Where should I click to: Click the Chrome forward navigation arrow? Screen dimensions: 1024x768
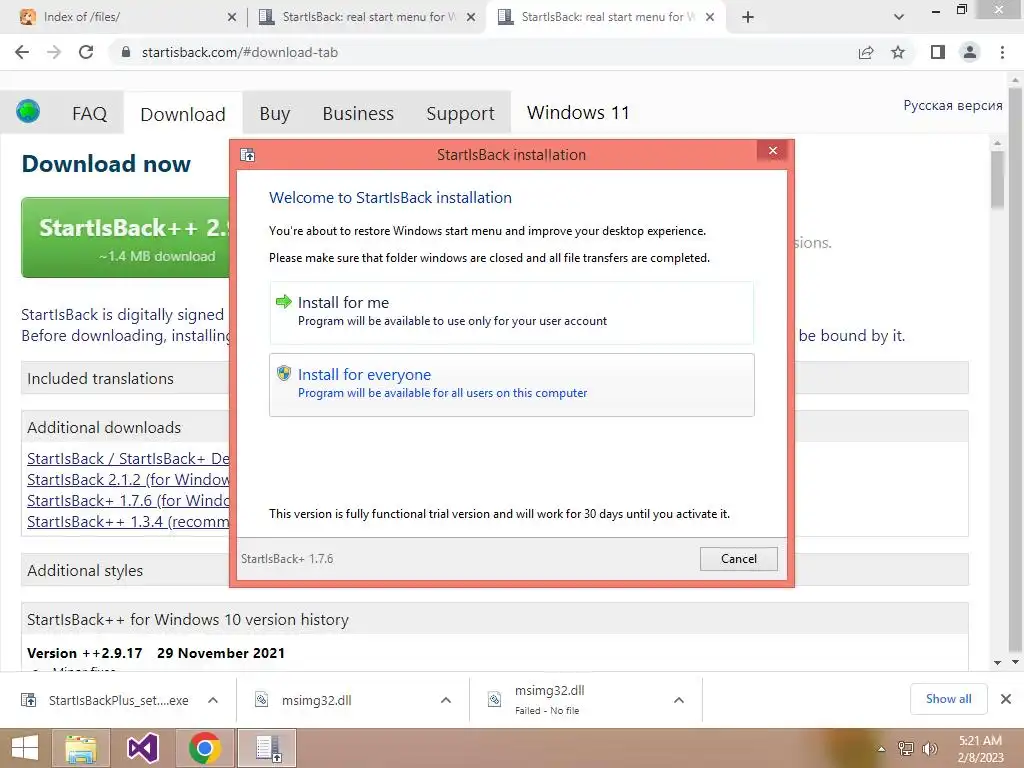coord(54,52)
